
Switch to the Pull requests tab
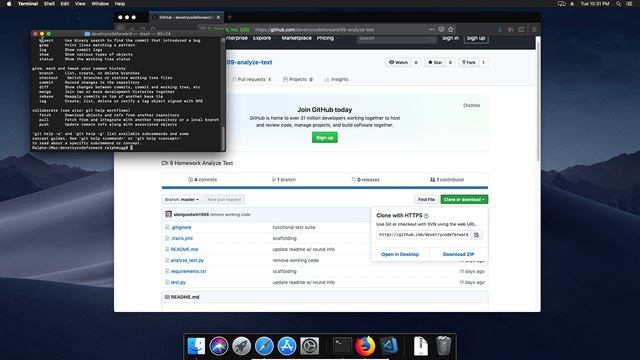(x=251, y=79)
